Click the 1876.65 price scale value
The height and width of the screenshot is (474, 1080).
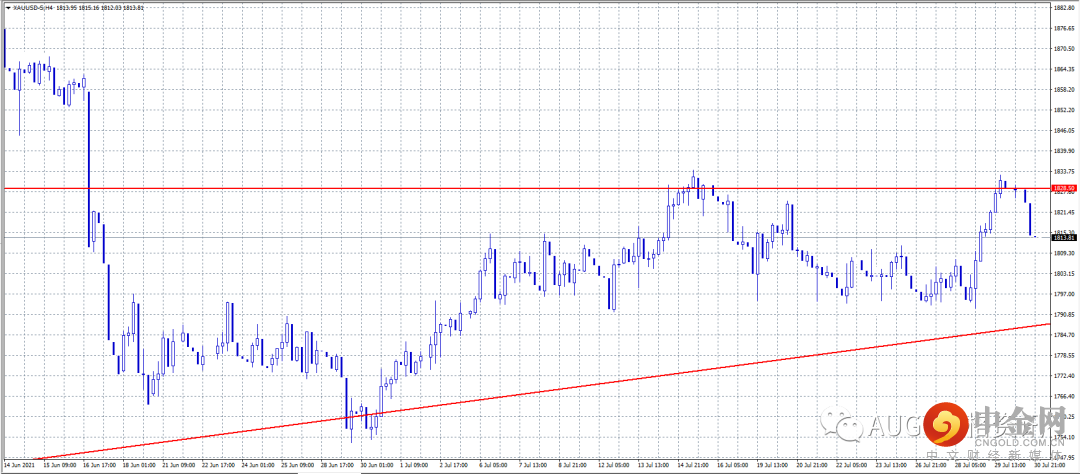pyautogui.click(x=1065, y=28)
